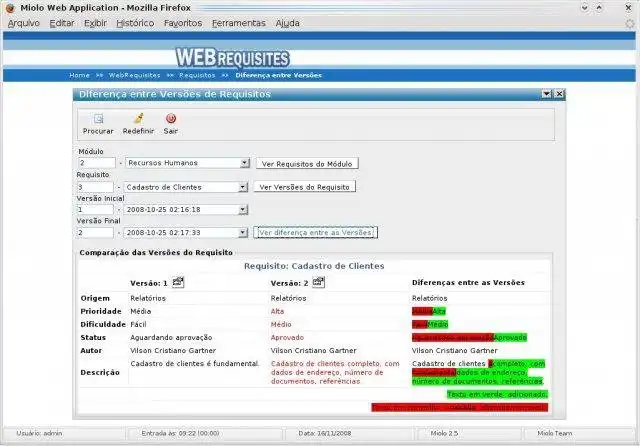
Task: Click Ver diferença entre as Versões button
Action: click(316, 232)
